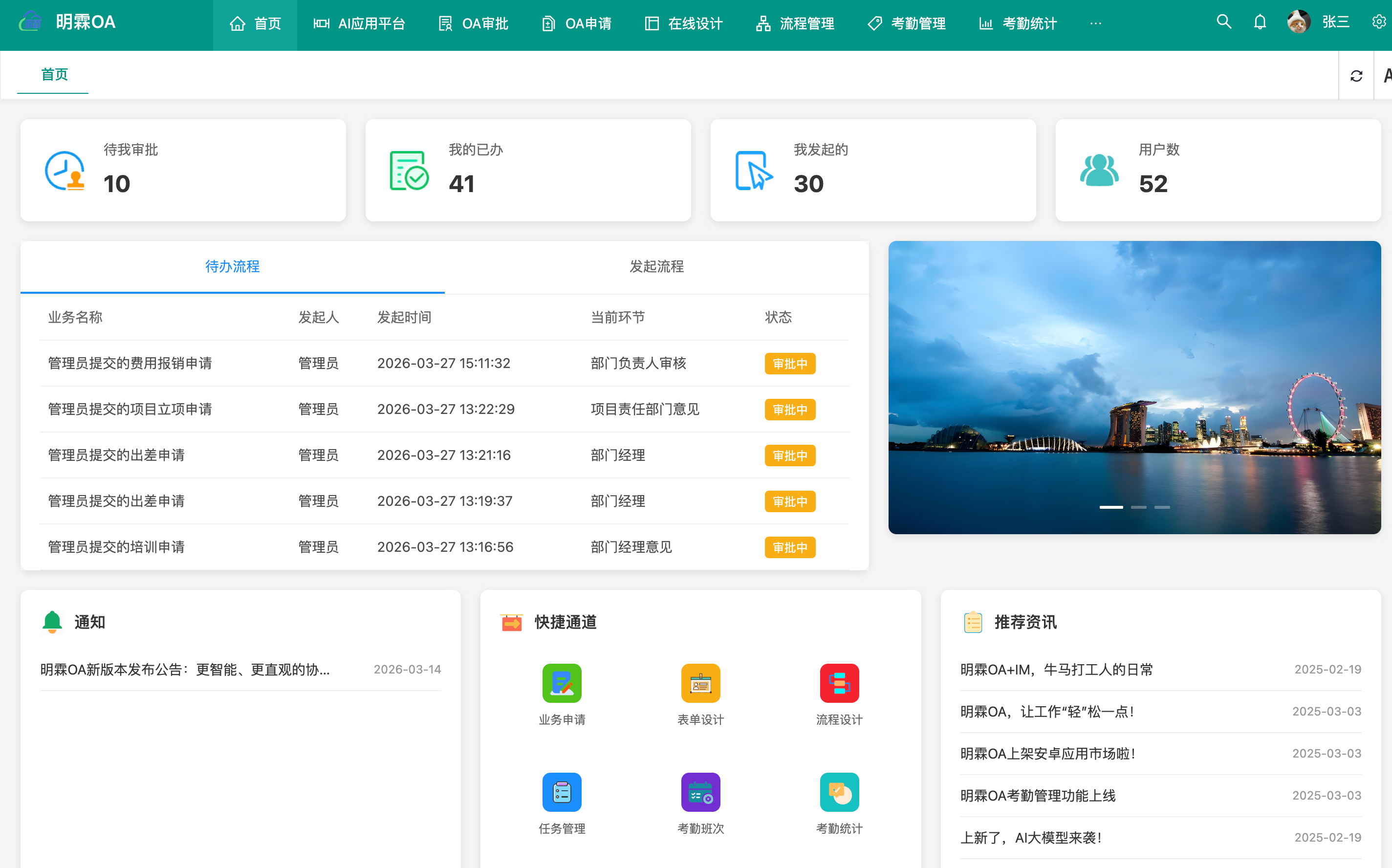Open the 业务申请 shortcut icon
The image size is (1392, 868).
(562, 683)
